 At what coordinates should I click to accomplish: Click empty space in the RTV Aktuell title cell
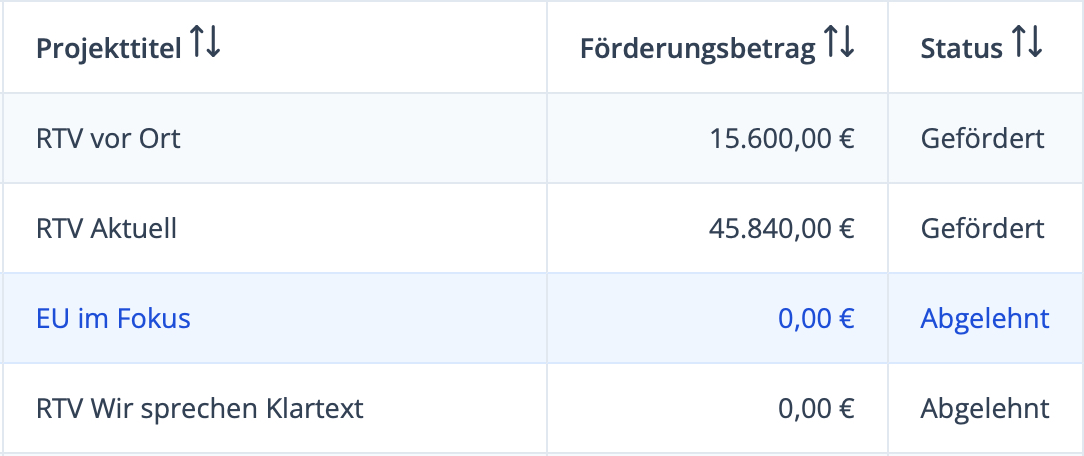[x=380, y=229]
